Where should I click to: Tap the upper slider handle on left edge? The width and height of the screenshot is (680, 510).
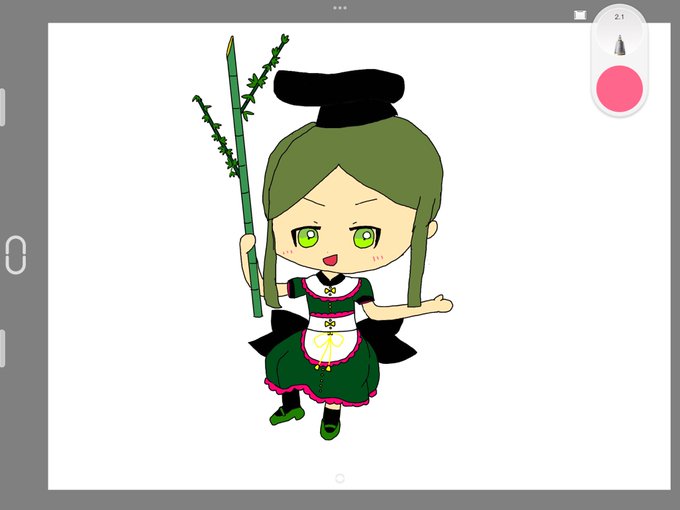[2, 107]
